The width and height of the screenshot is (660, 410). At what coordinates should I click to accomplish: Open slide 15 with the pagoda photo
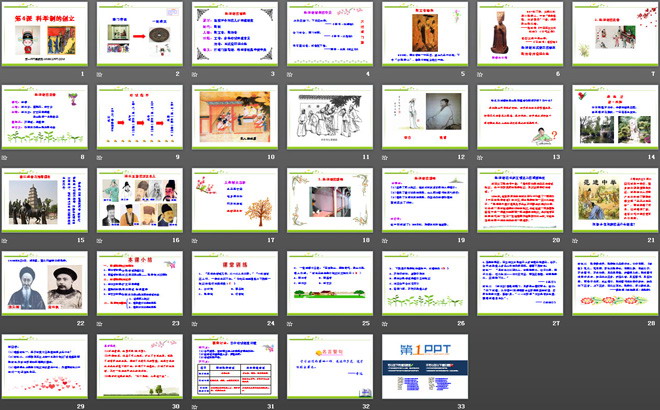pyautogui.click(x=45, y=200)
